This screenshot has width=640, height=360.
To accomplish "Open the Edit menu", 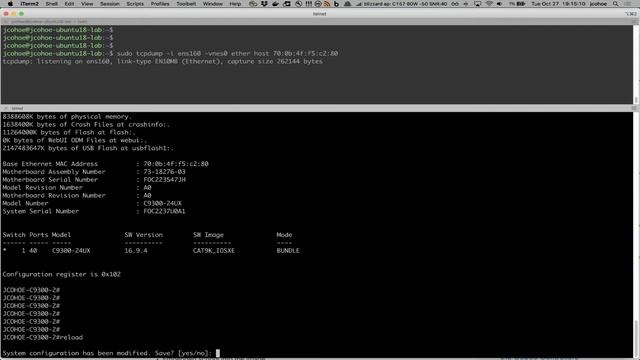I will [69, 4].
